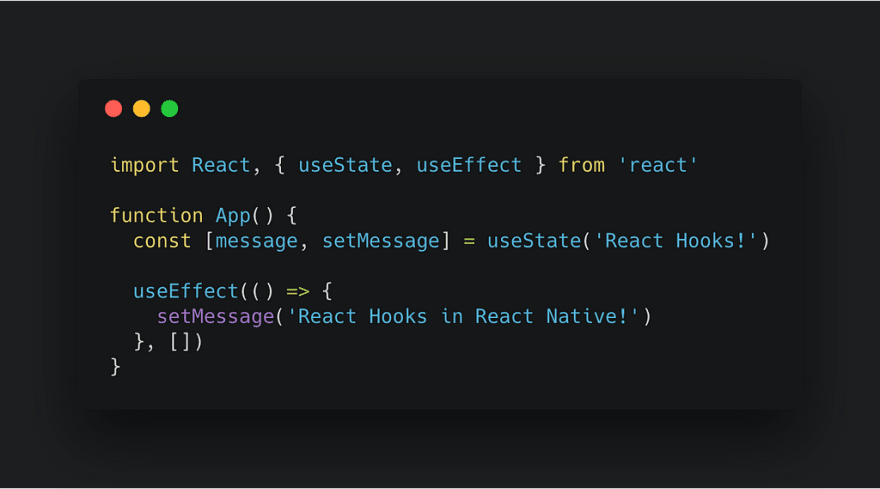Click the 'useEffect' call on its own line

[186, 291]
